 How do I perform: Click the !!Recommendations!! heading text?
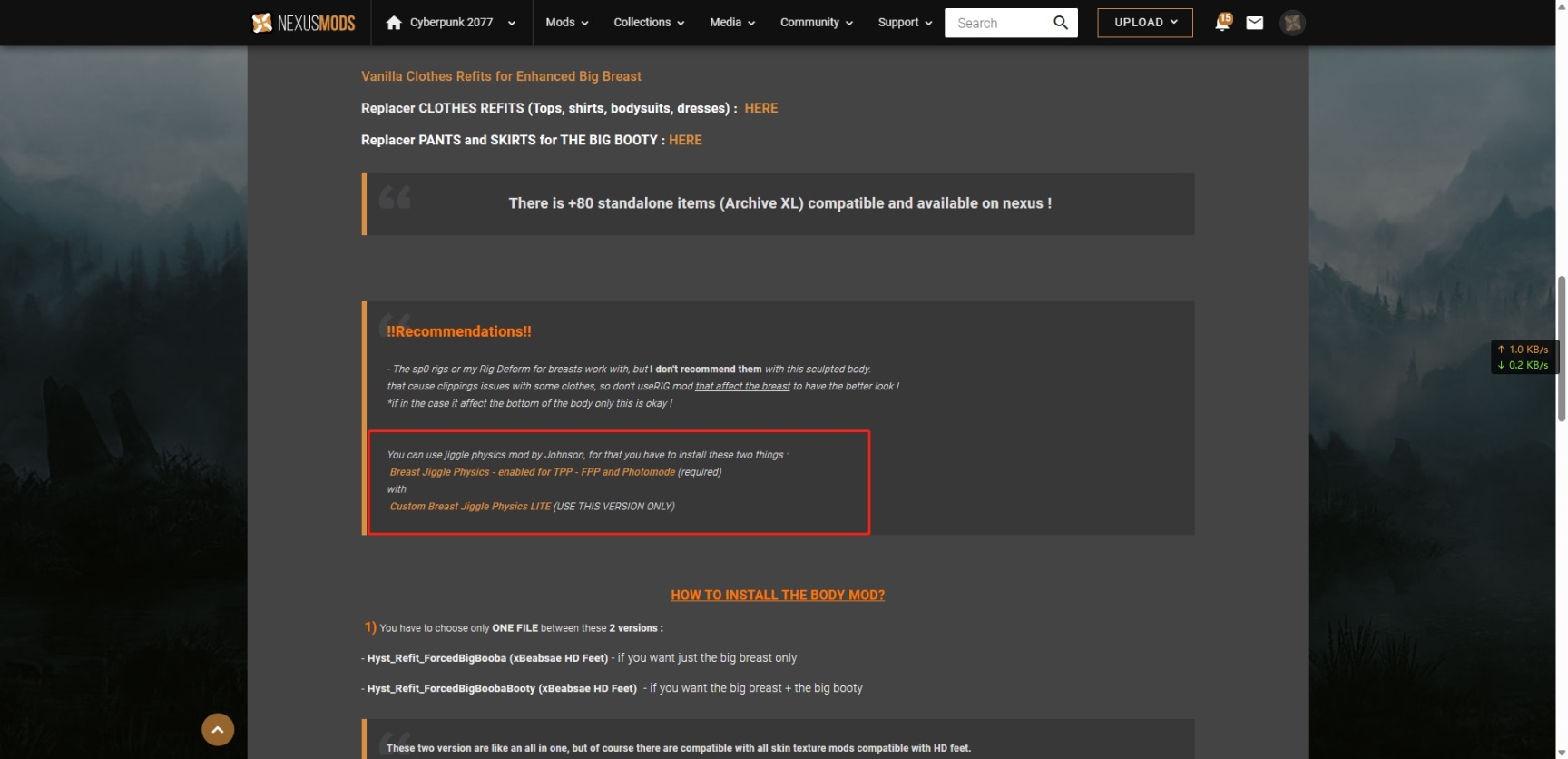pyautogui.click(x=459, y=331)
